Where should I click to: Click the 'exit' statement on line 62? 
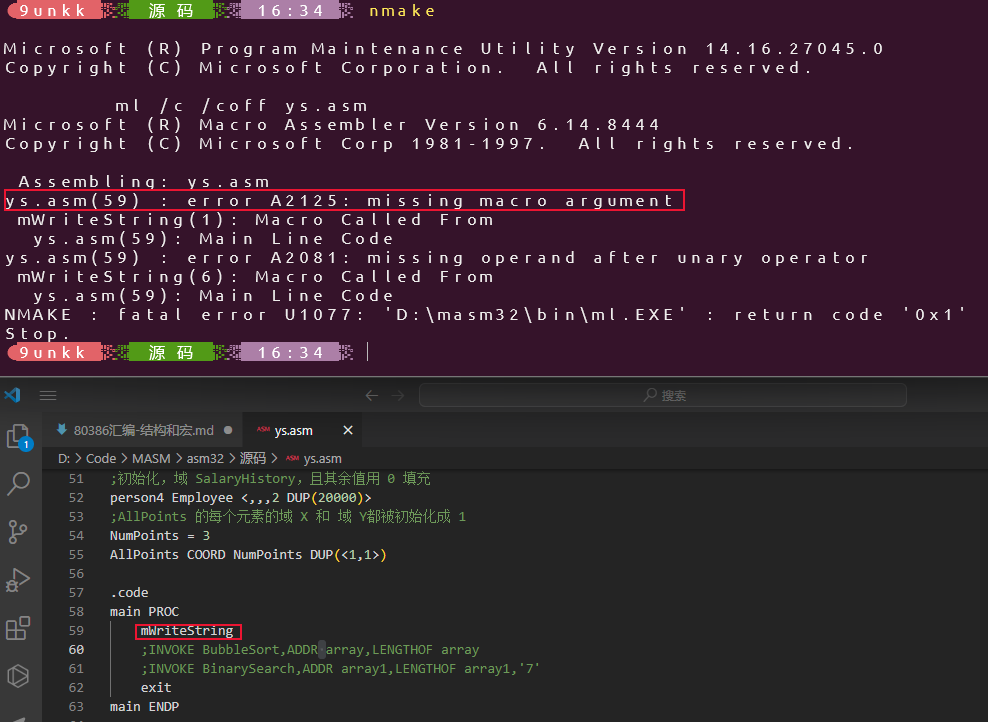[156, 687]
